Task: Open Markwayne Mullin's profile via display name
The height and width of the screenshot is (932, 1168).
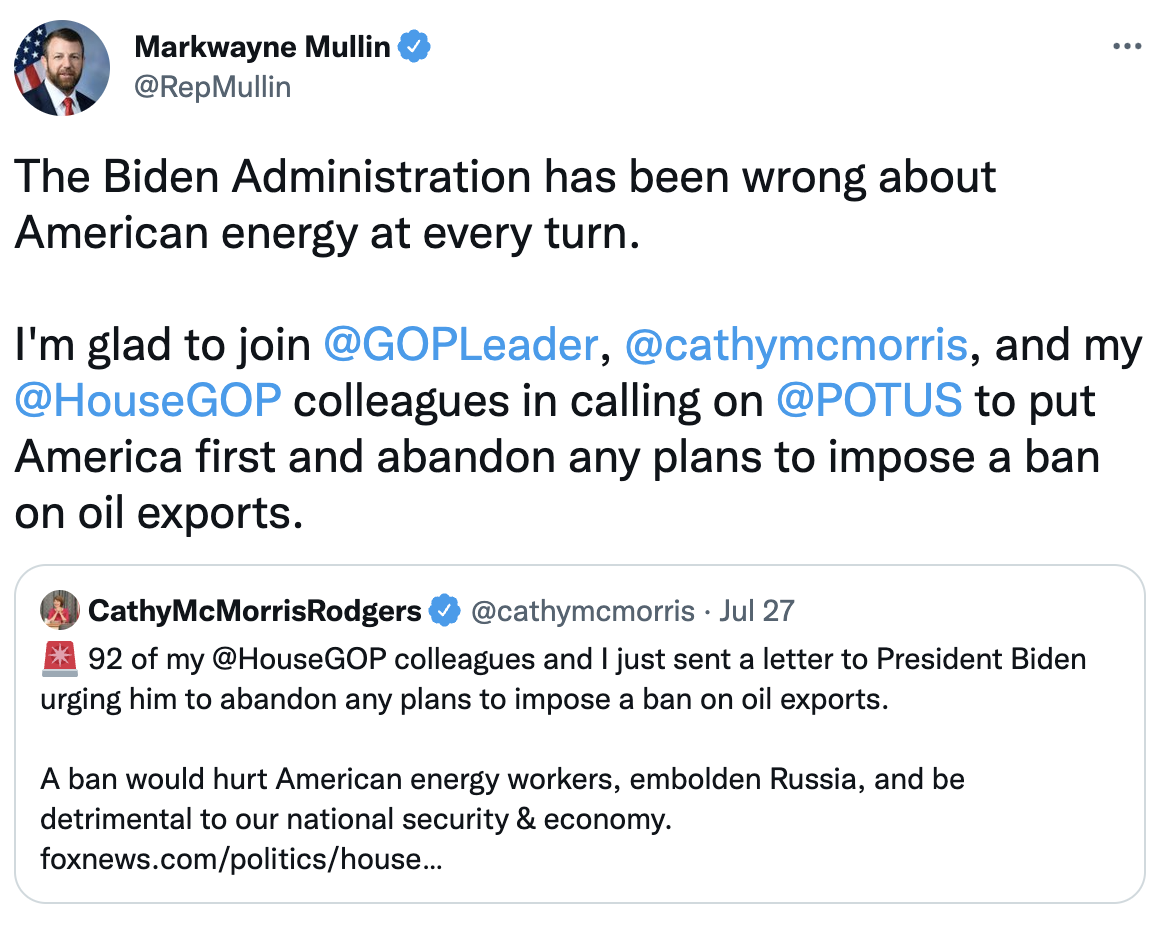Action: coord(262,46)
